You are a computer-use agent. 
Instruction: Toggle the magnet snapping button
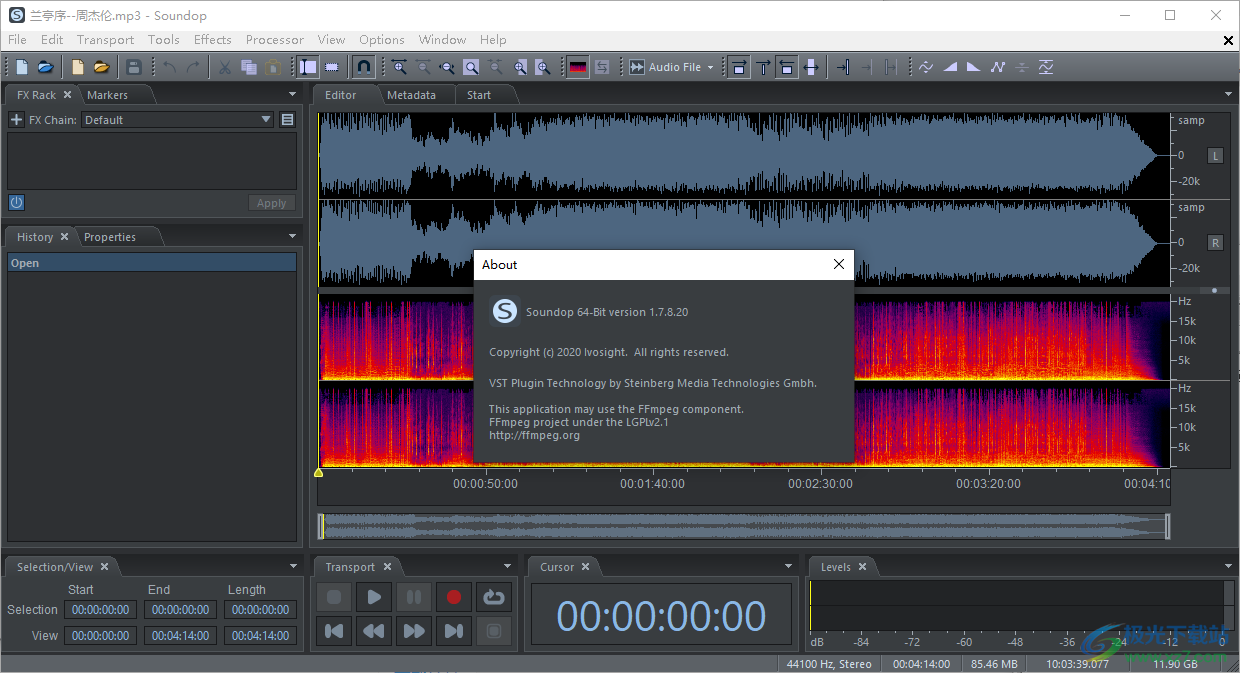(365, 67)
